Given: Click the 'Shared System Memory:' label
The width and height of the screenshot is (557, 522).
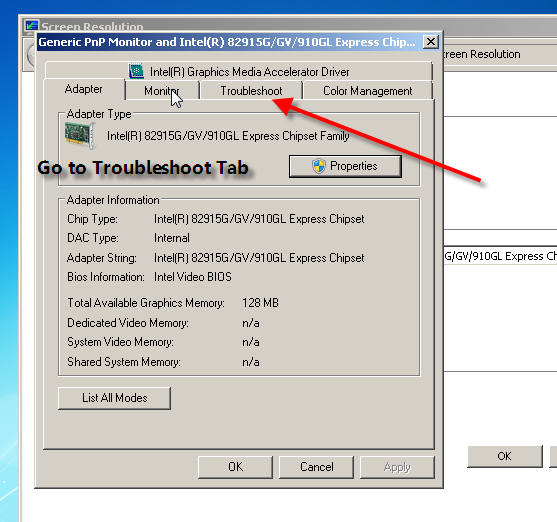Looking at the screenshot, I should tap(124, 362).
